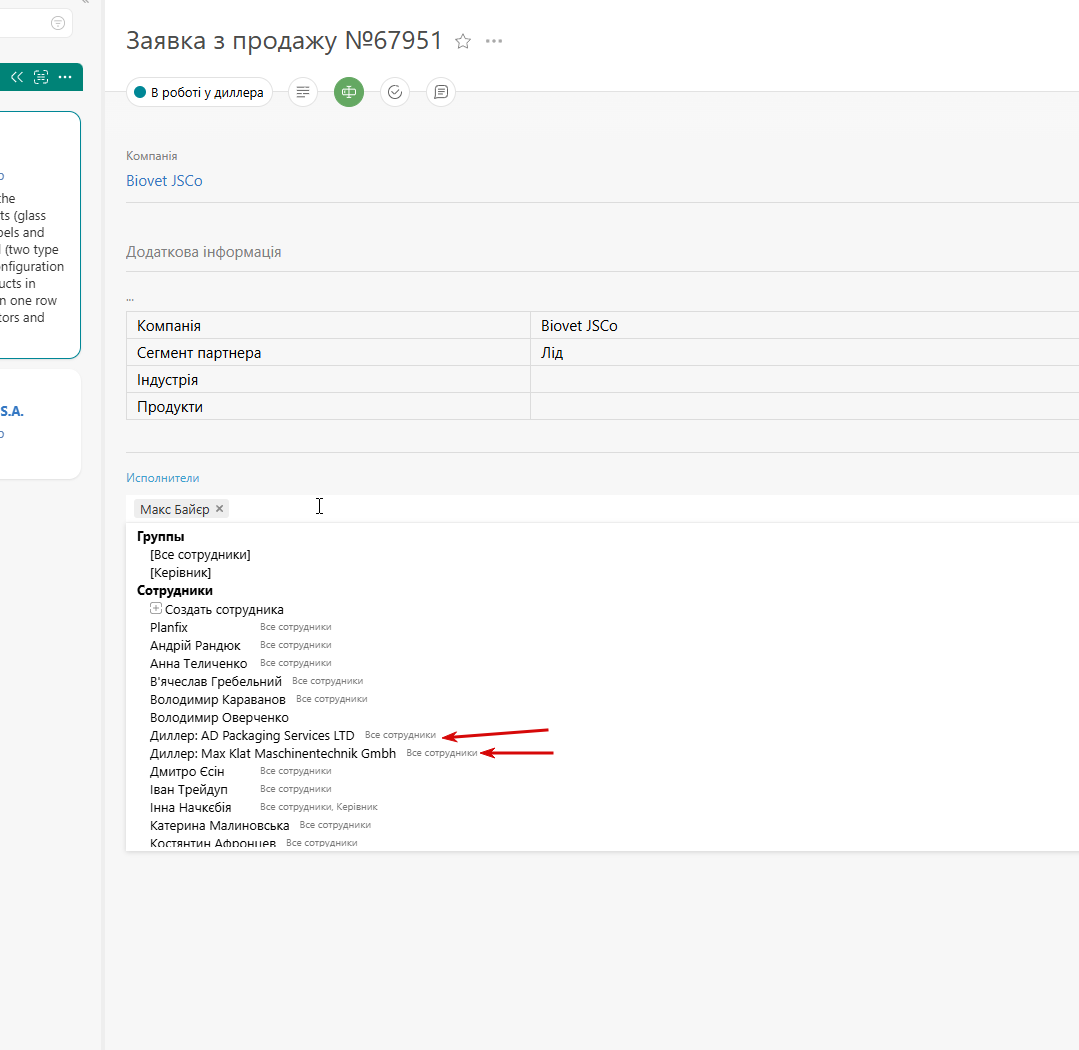Select the [Керівник] group
Screen dimensions: 1079x1050
tap(180, 572)
